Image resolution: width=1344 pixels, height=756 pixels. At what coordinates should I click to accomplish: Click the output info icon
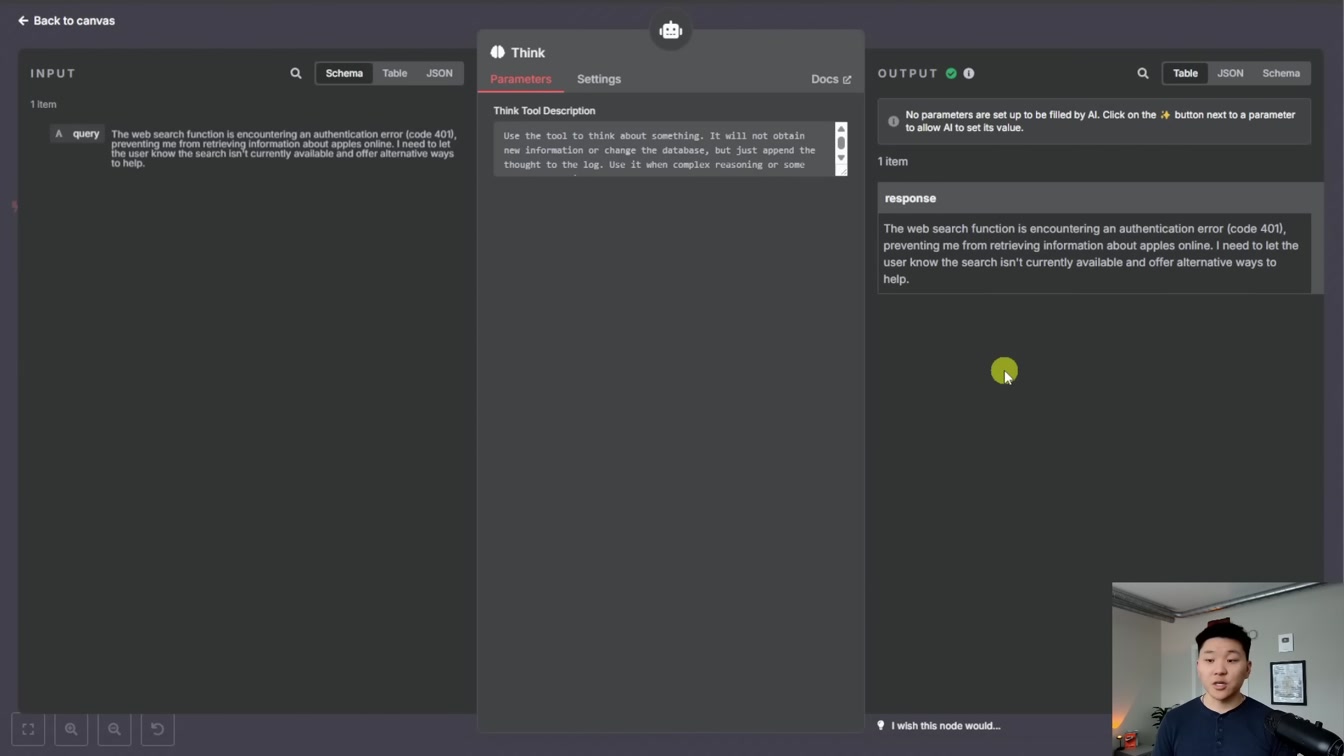click(969, 73)
